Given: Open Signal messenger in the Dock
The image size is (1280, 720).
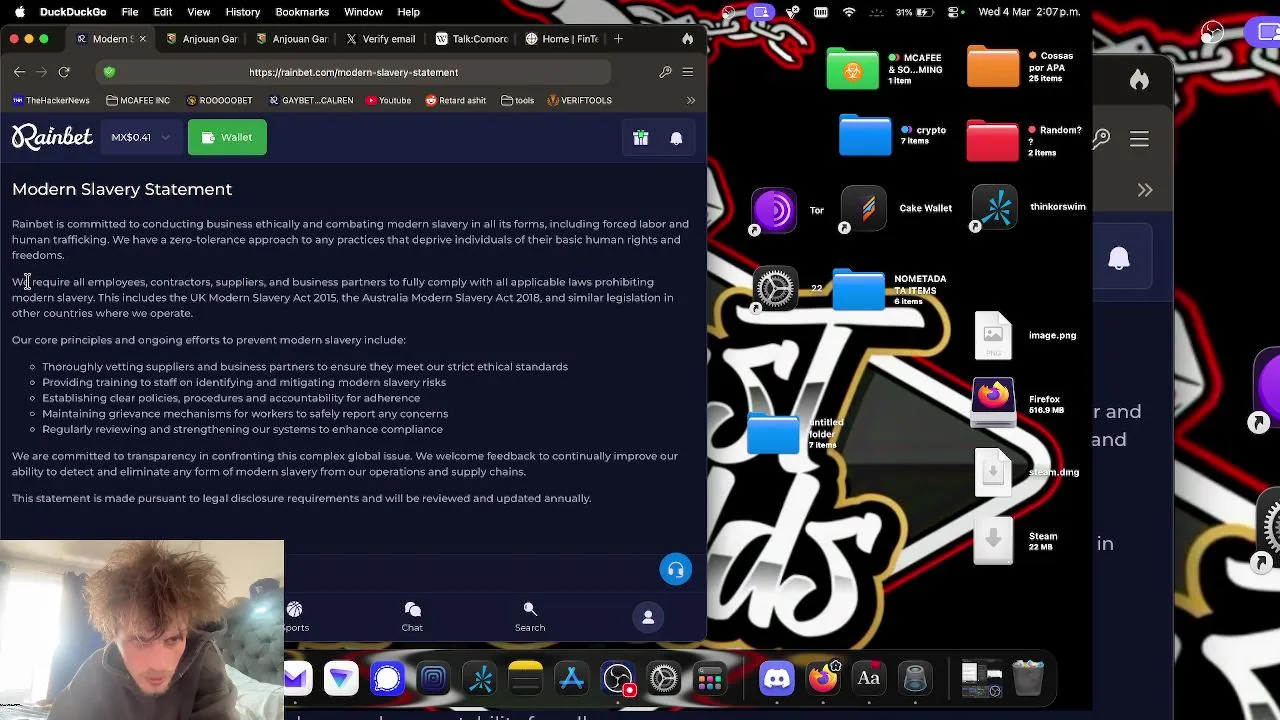Looking at the screenshot, I should [x=388, y=679].
